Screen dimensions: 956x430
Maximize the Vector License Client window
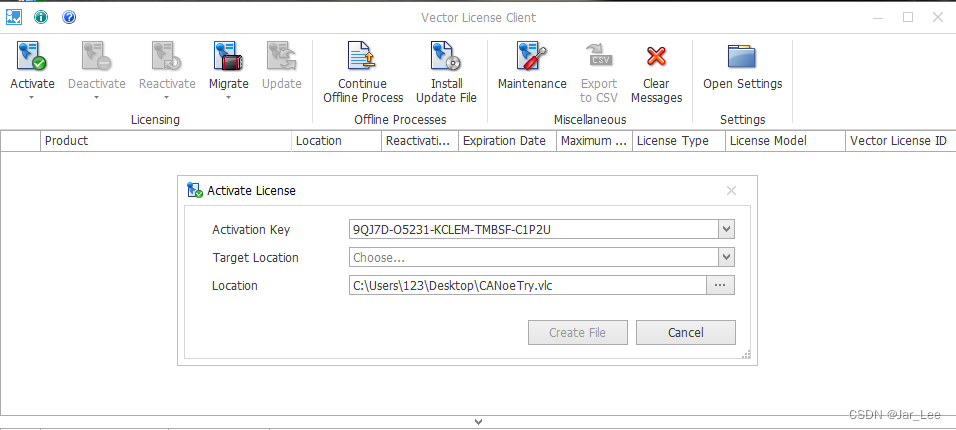click(908, 17)
